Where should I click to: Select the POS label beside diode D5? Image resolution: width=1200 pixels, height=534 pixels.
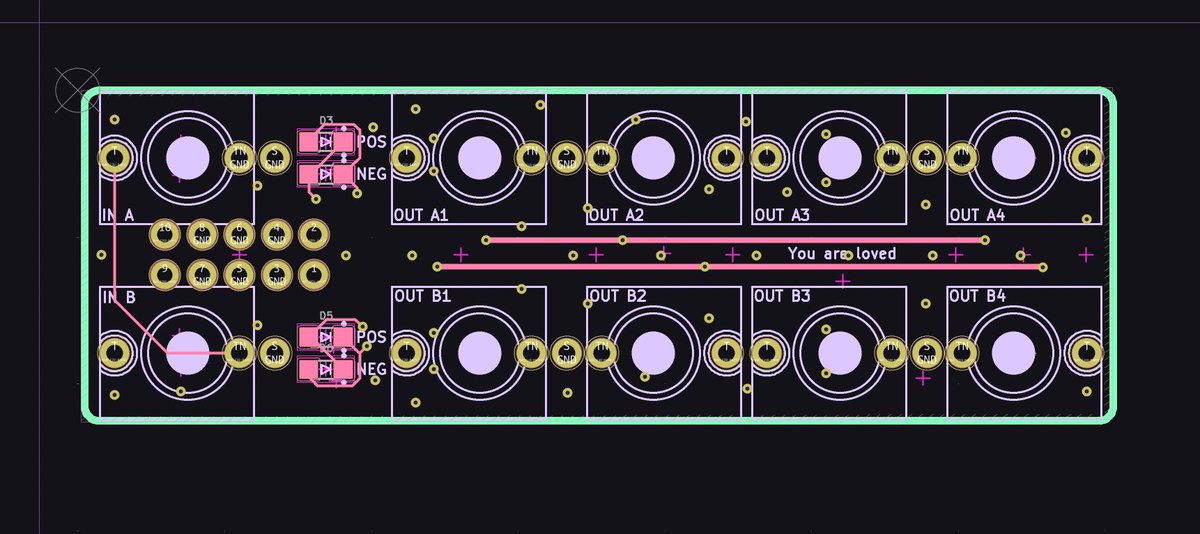371,337
